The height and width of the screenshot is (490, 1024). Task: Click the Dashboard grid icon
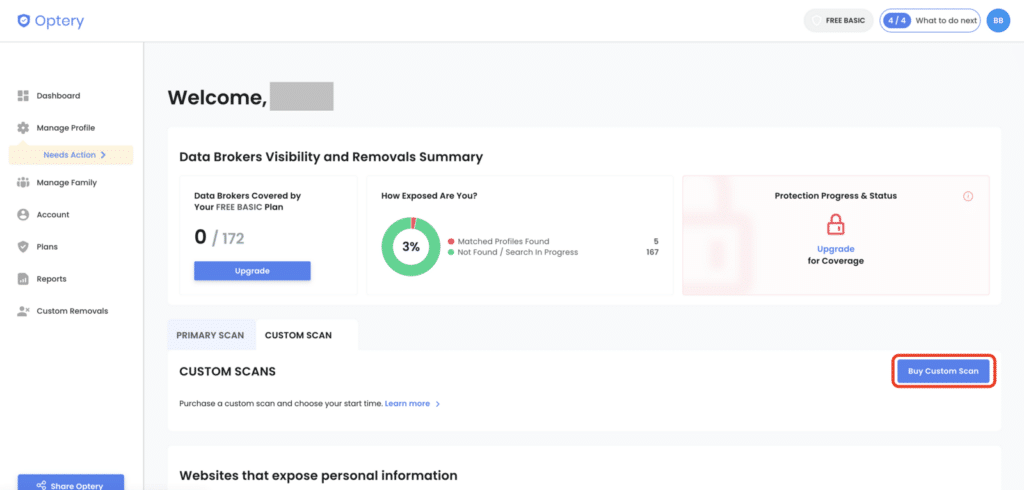[x=24, y=96]
